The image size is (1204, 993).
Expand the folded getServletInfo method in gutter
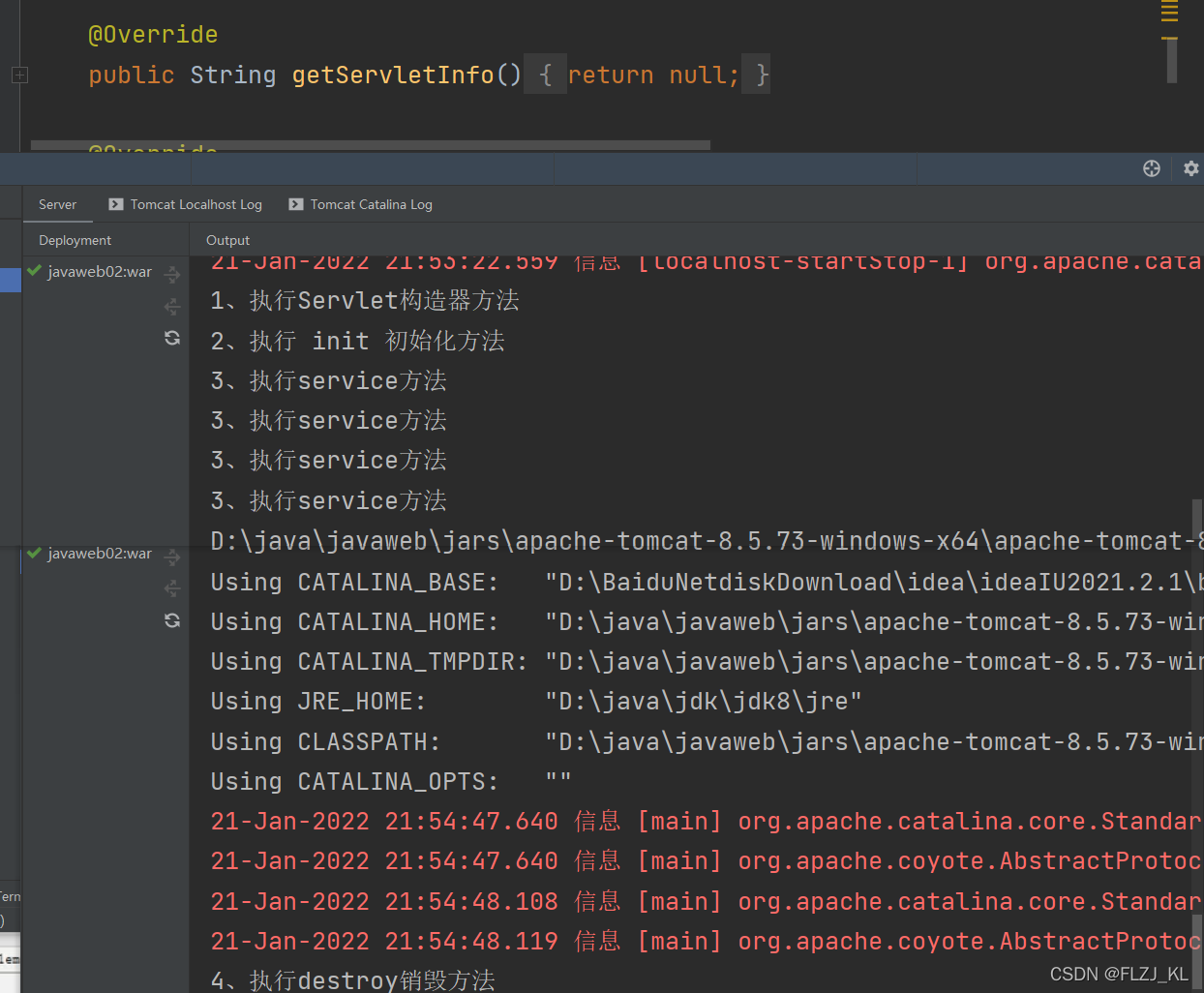pos(19,75)
